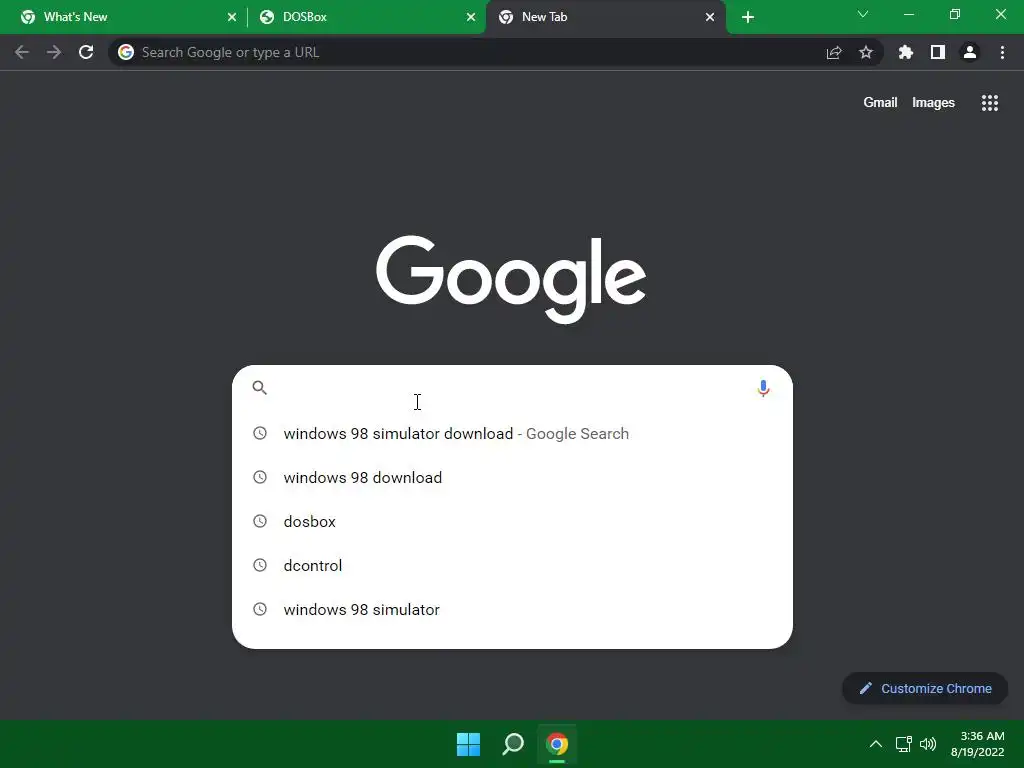Reload the current page

click(x=86, y=52)
